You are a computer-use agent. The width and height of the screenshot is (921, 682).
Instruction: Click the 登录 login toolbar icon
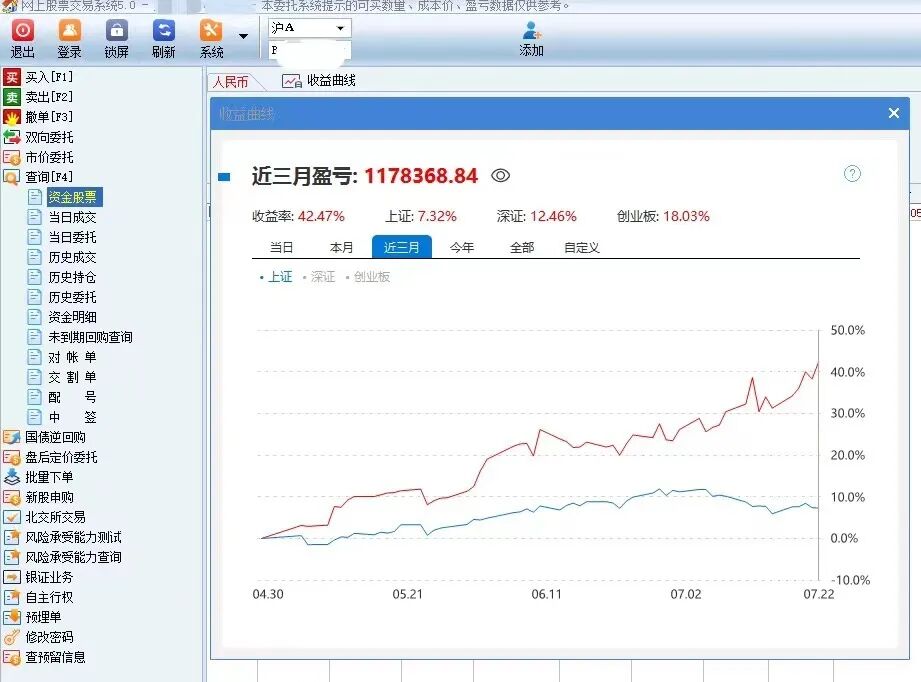69,31
